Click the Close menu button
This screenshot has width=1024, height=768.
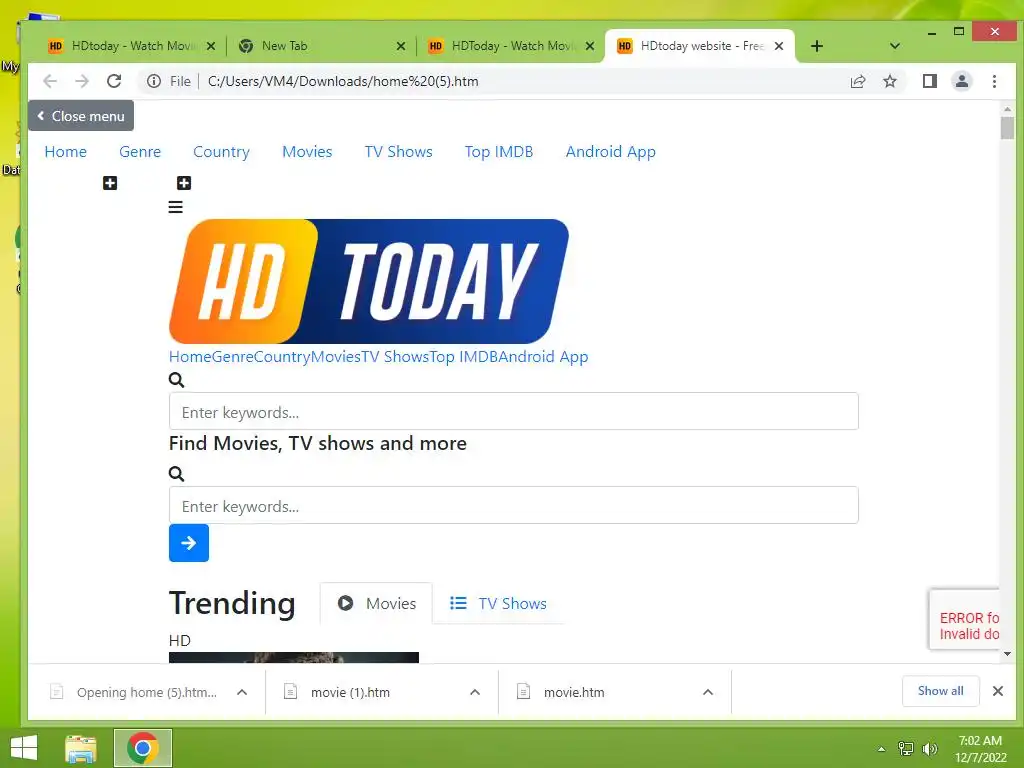click(x=81, y=116)
